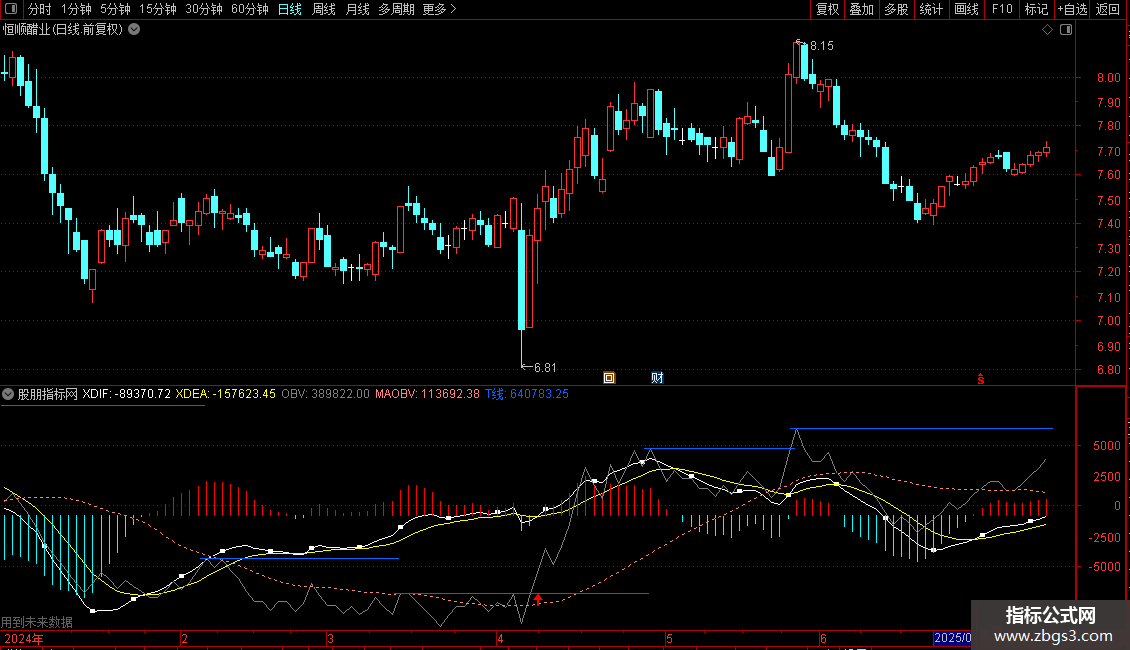Click the 复权 adjustment button
The height and width of the screenshot is (650, 1130).
tap(827, 9)
